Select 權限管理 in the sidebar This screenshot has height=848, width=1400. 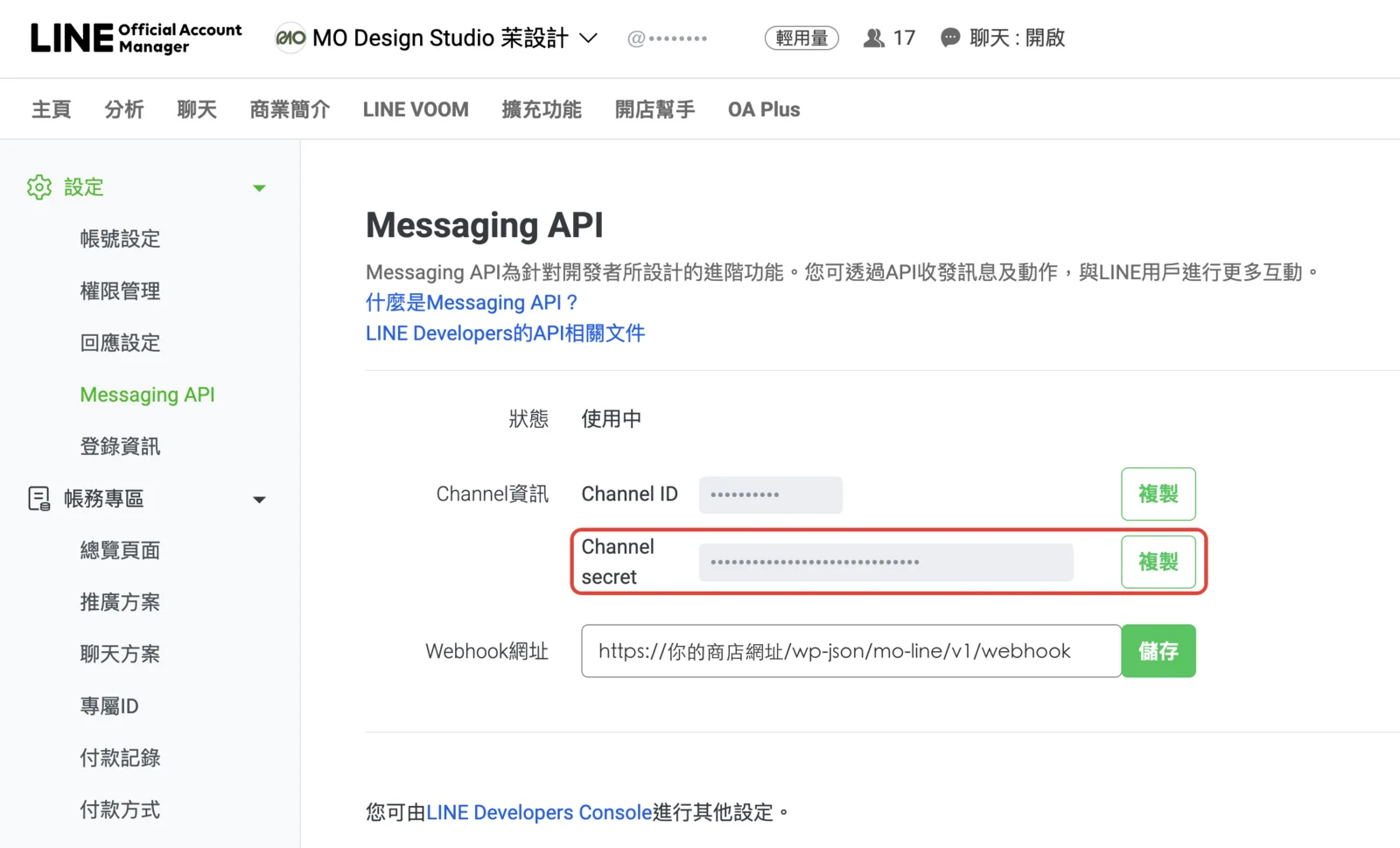pyautogui.click(x=120, y=291)
